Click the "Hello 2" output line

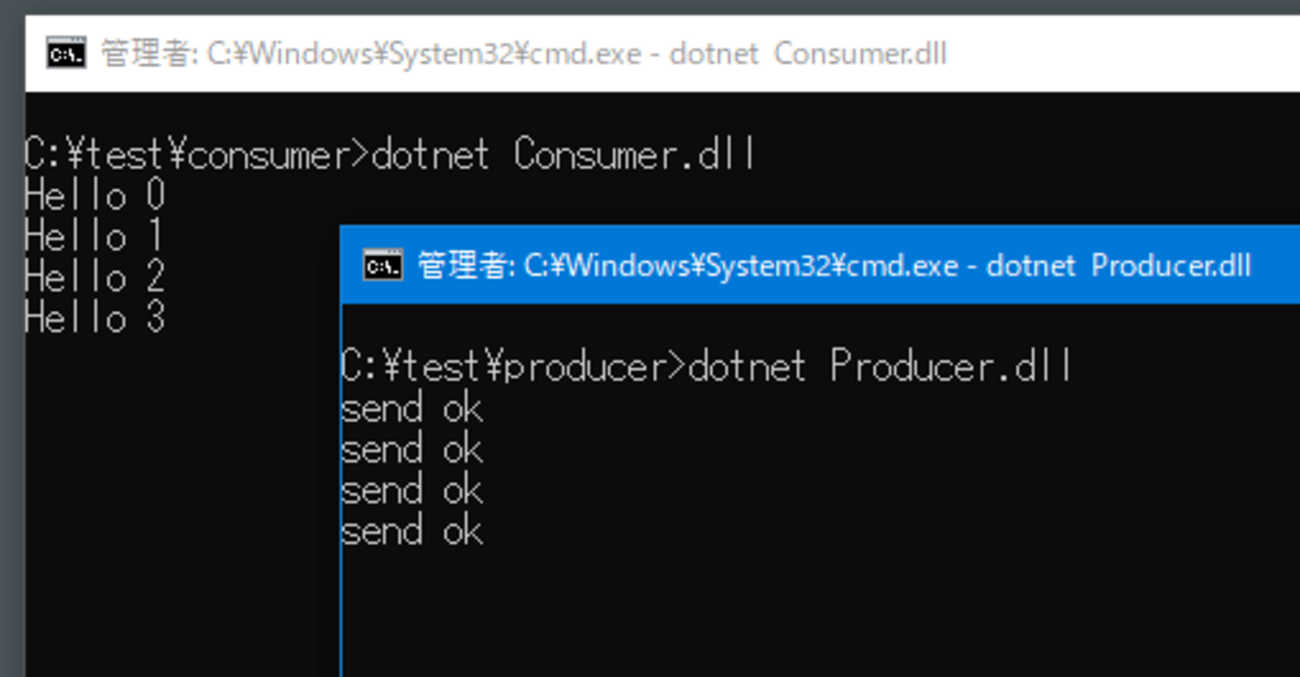[x=95, y=277]
